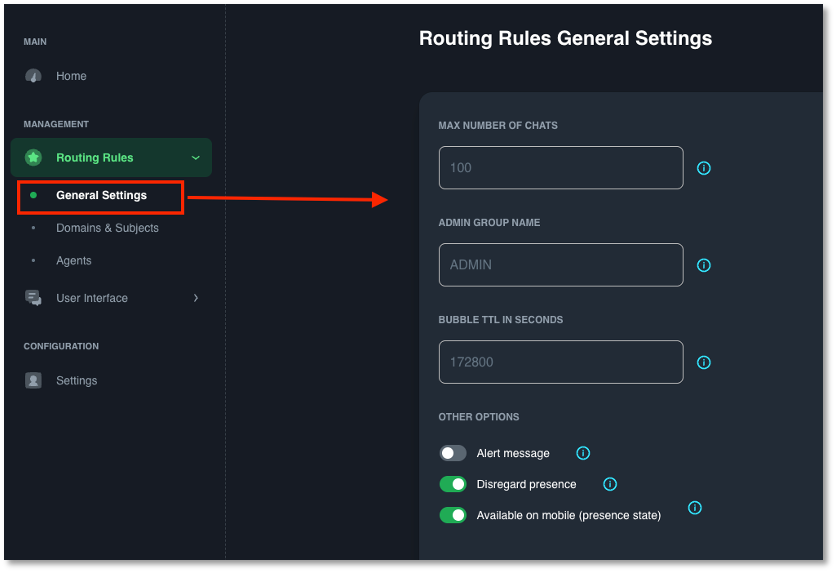Click info icon beside Max Number of Chats

(703, 168)
